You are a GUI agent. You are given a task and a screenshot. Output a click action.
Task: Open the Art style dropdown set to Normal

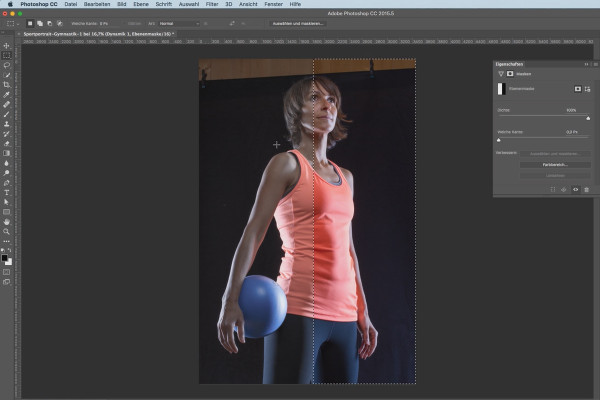pos(179,23)
